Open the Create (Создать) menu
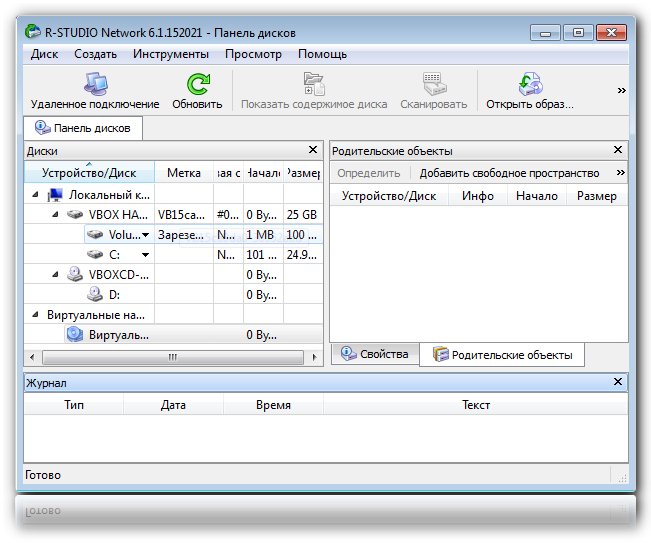Viewport: 651px width, 543px height. click(95, 54)
